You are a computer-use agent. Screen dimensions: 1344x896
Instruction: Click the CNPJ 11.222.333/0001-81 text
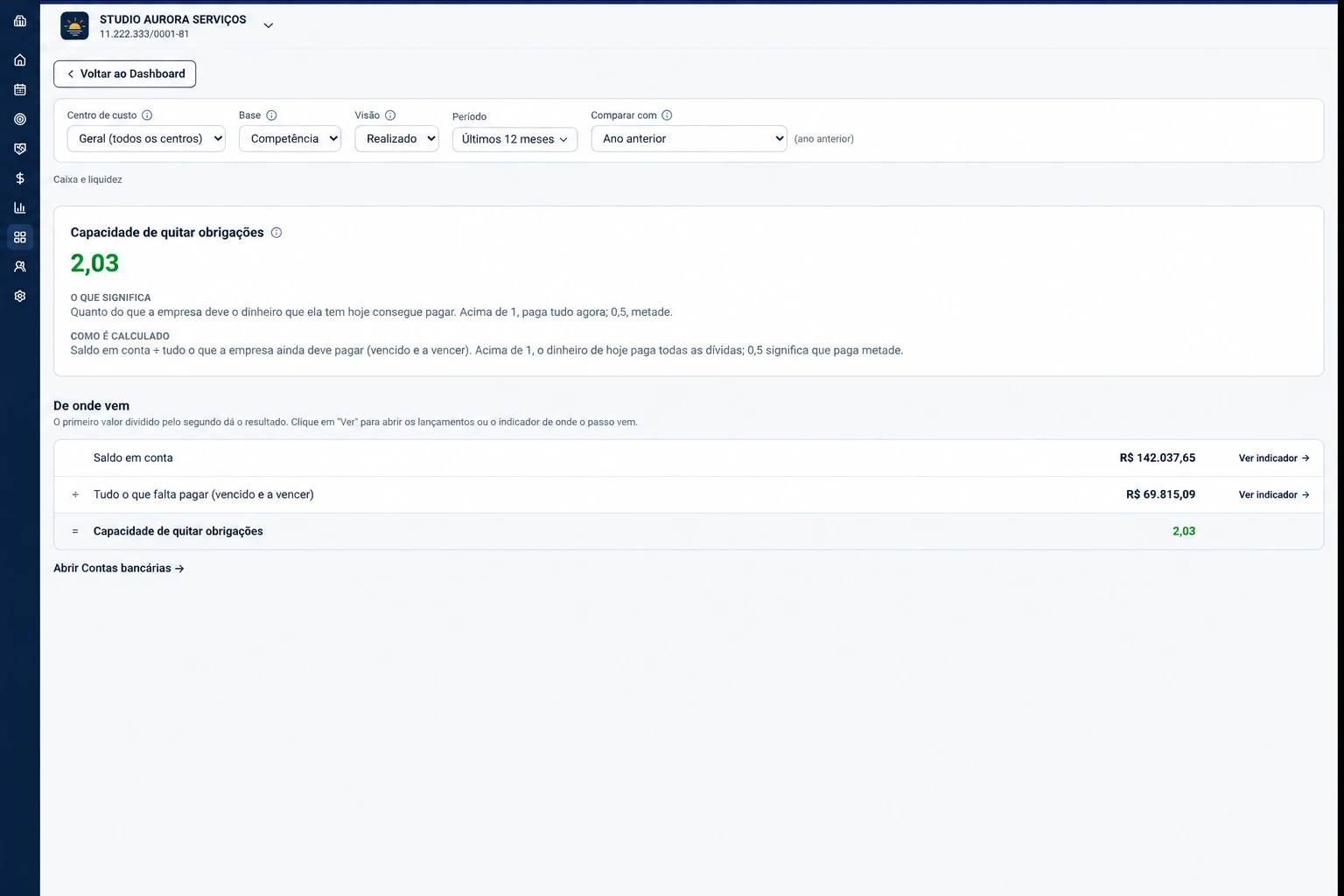click(144, 34)
